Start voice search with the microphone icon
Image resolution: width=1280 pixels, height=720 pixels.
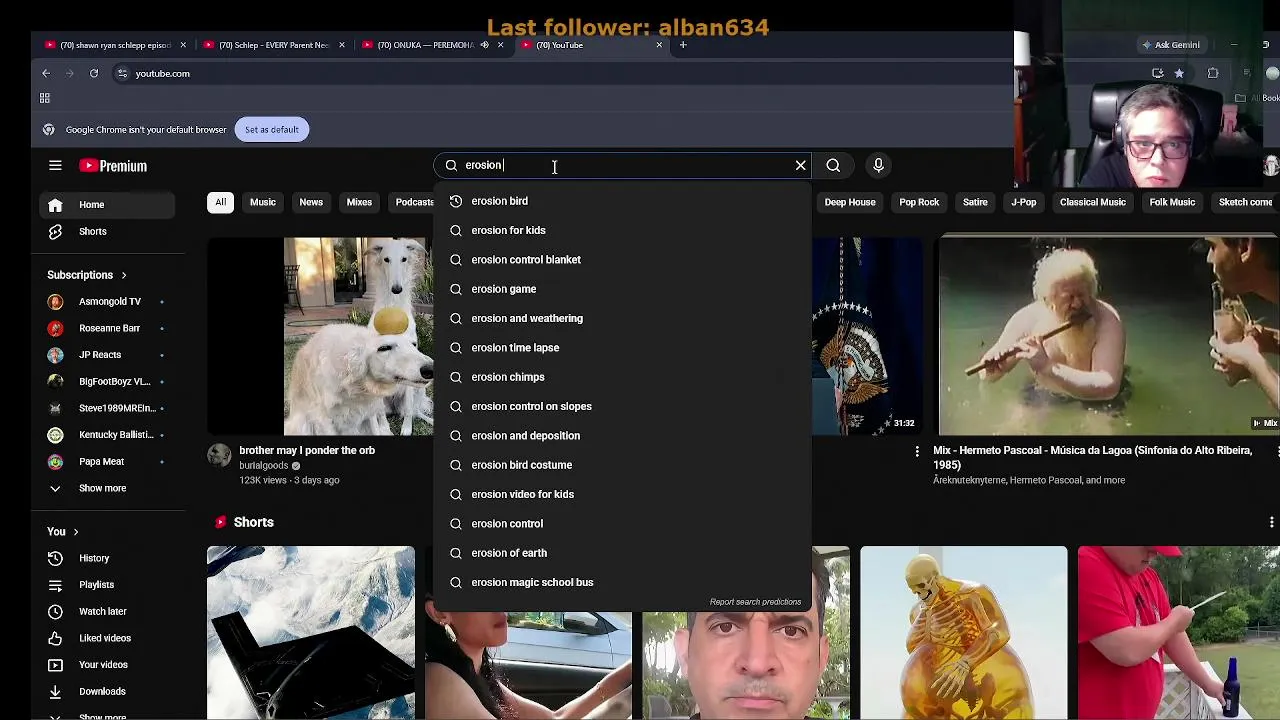(x=878, y=165)
